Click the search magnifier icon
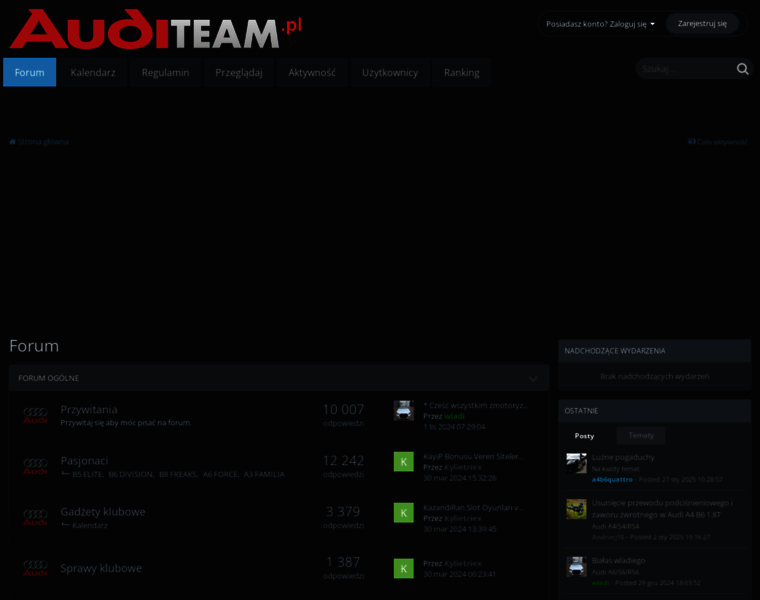Image resolution: width=760 pixels, height=600 pixels. (742, 69)
